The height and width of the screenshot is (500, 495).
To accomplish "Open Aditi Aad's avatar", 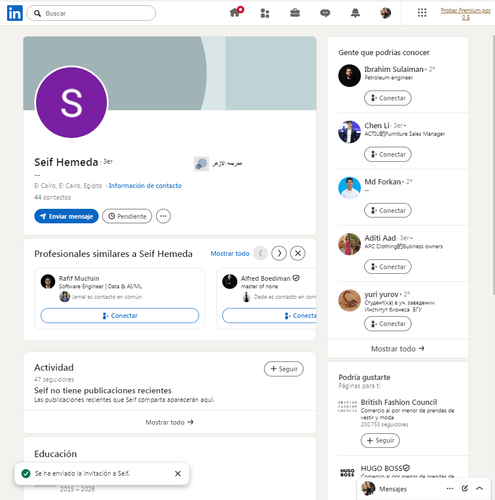I will tap(349, 244).
